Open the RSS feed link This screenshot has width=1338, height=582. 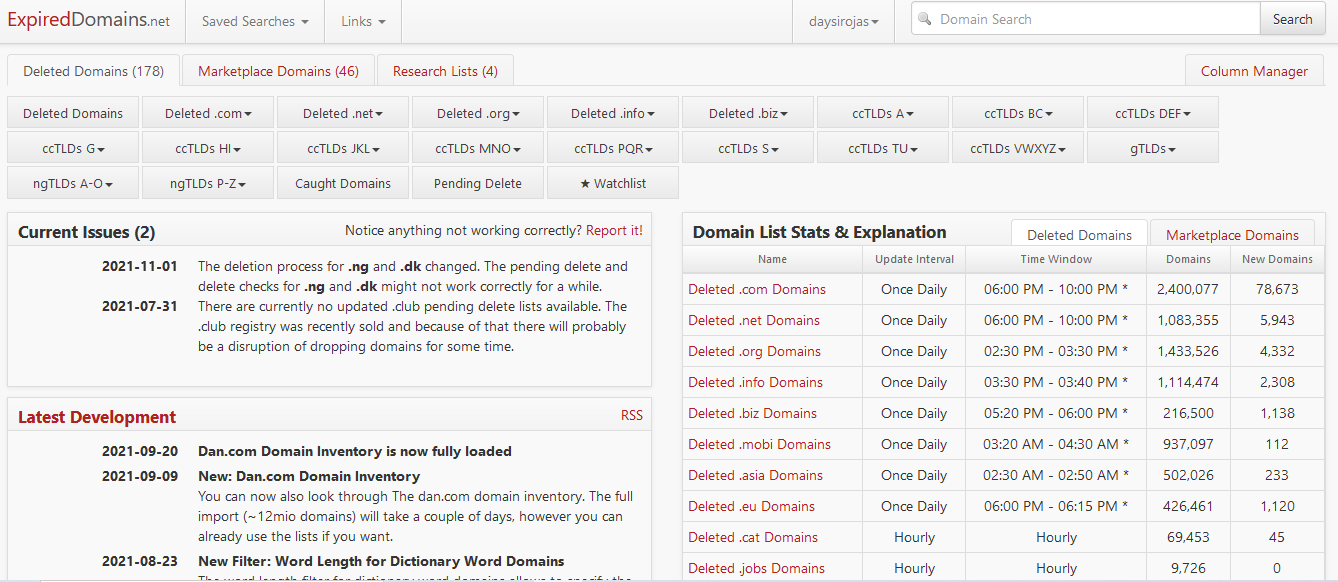631,416
